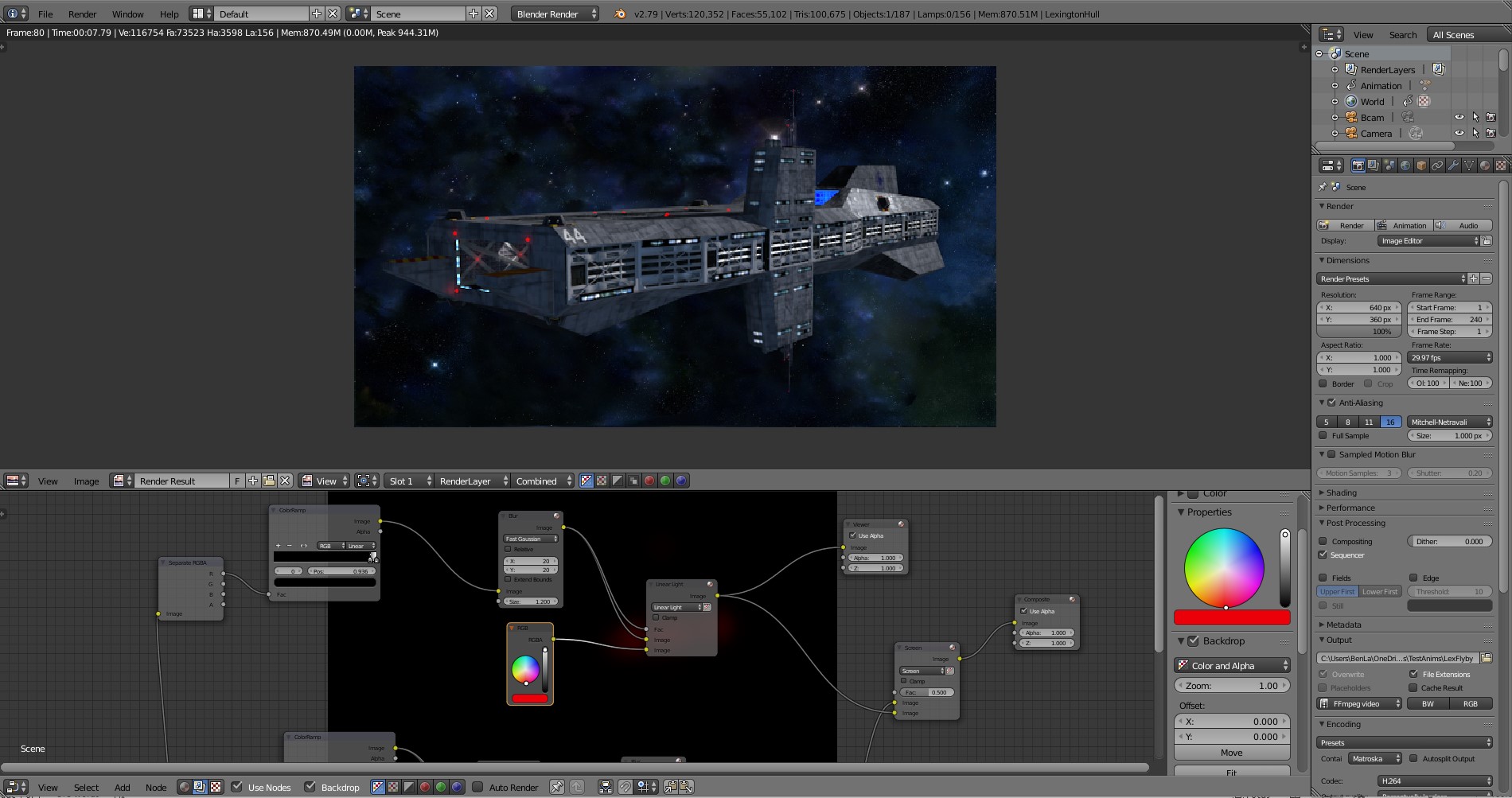The width and height of the screenshot is (1512, 798).
Task: Open the Render menu in the top bar
Action: (x=82, y=14)
